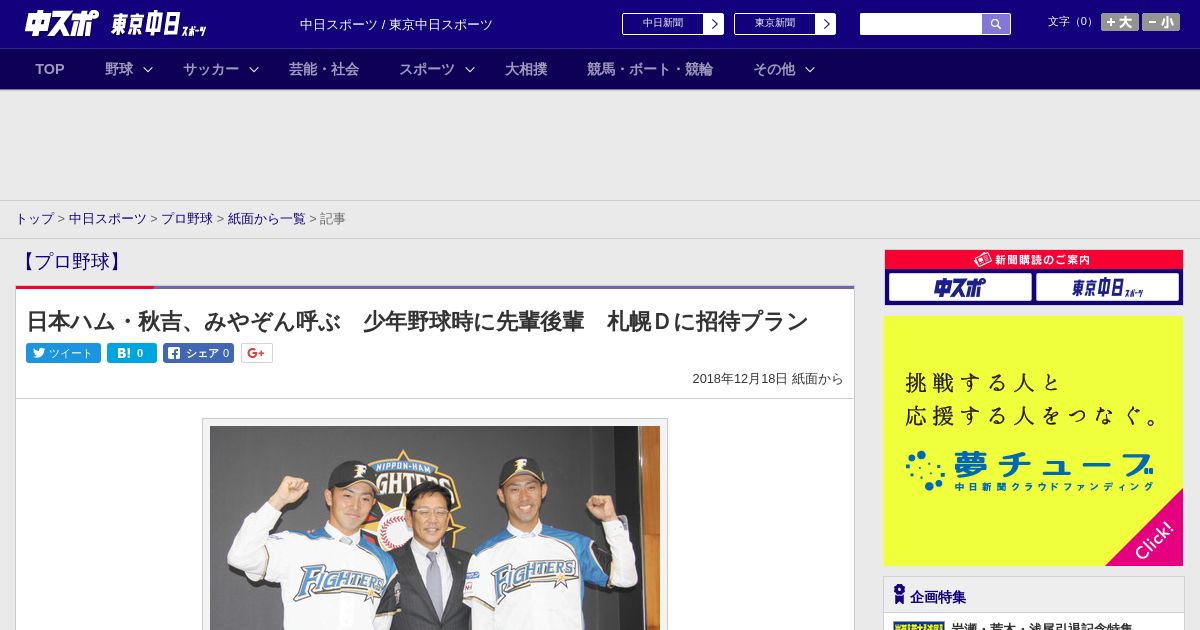Viewport: 1200px width, 630px height.
Task: Open the その他 navigation menu
Action: pyautogui.click(x=774, y=69)
